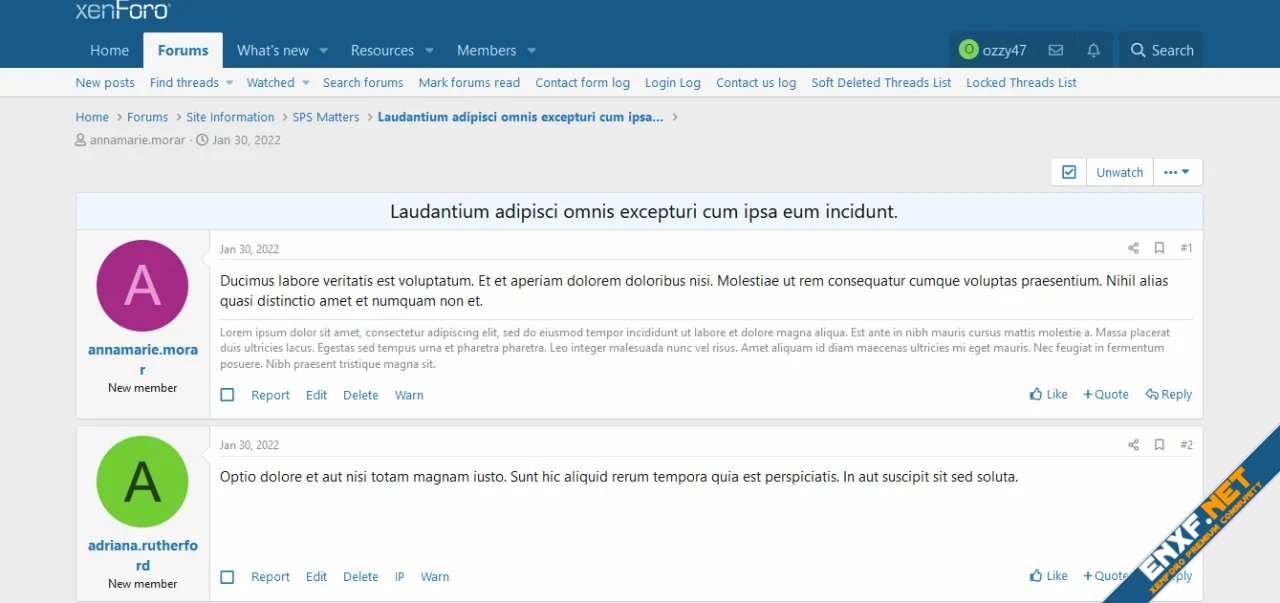Open the Home navigation tab

pos(109,50)
